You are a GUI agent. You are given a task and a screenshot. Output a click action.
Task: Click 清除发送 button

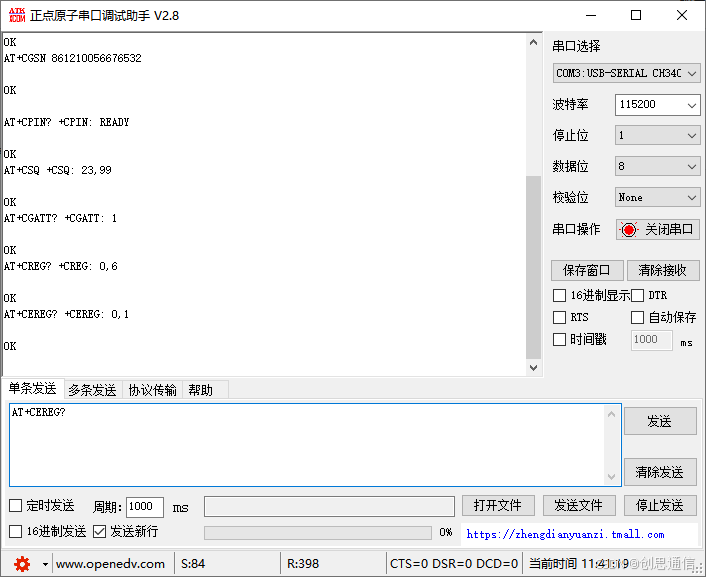(x=660, y=472)
